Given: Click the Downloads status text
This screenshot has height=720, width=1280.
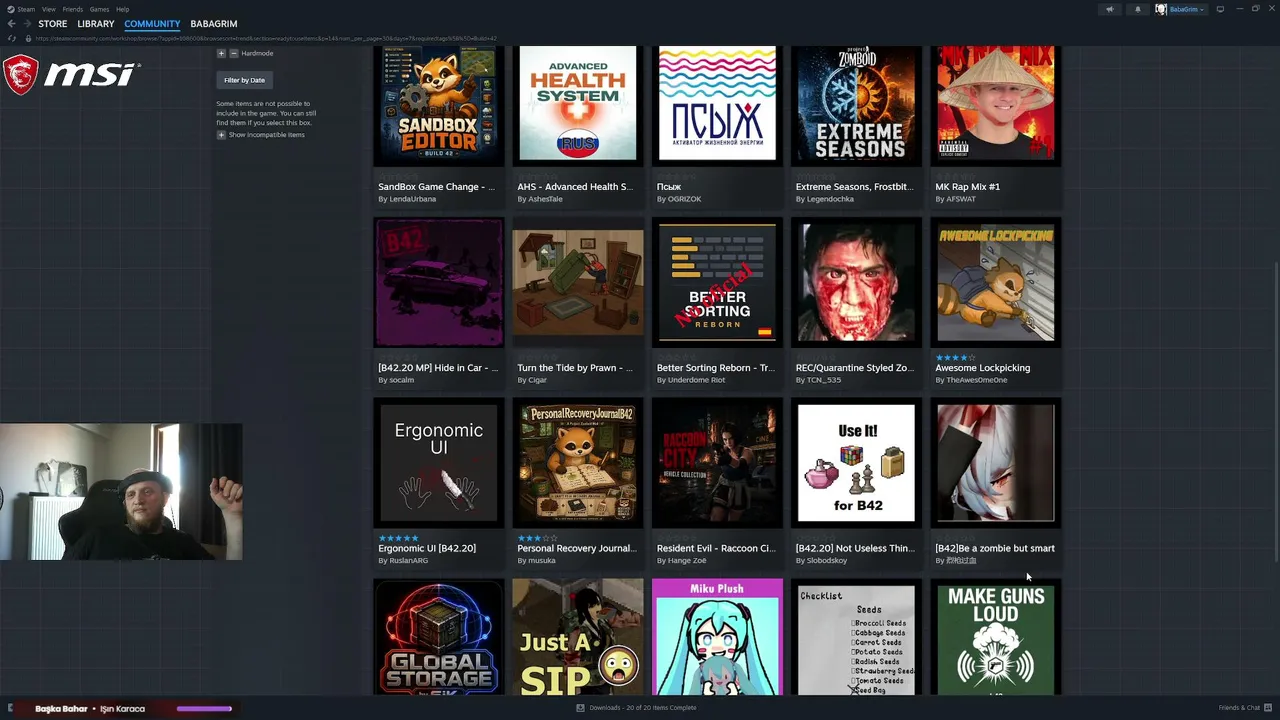Looking at the screenshot, I should (643, 708).
